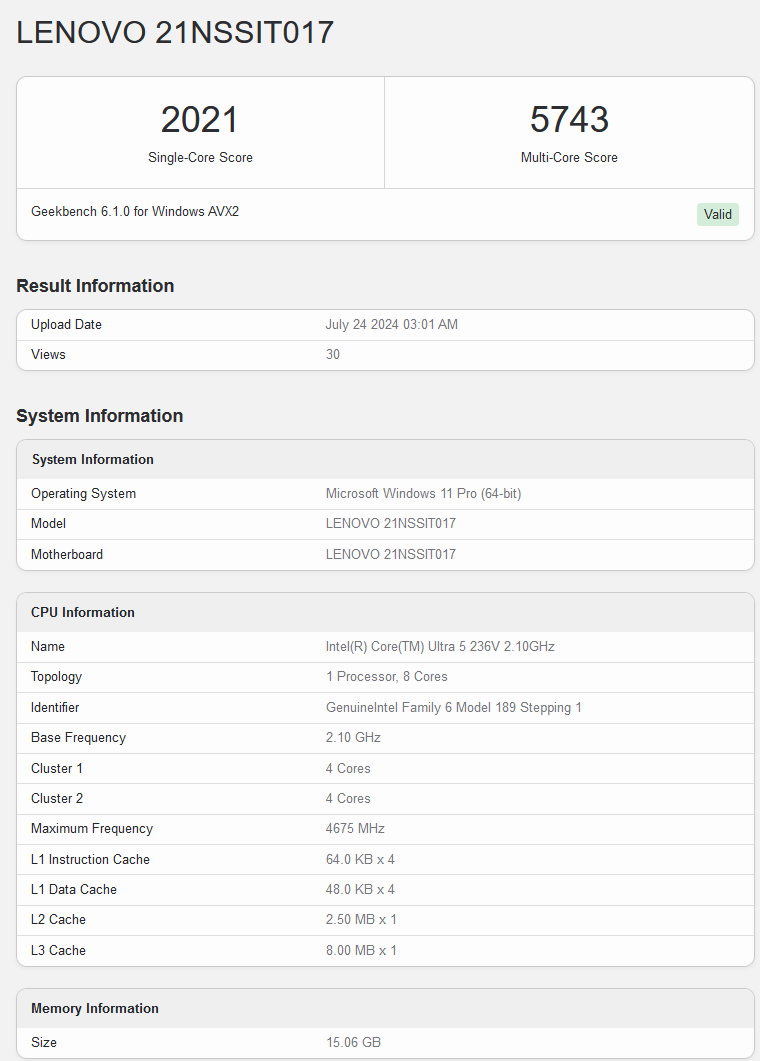This screenshot has height=1061, width=760.
Task: Click the page title LENOVO 21NSSIT017
Action: 175,32
